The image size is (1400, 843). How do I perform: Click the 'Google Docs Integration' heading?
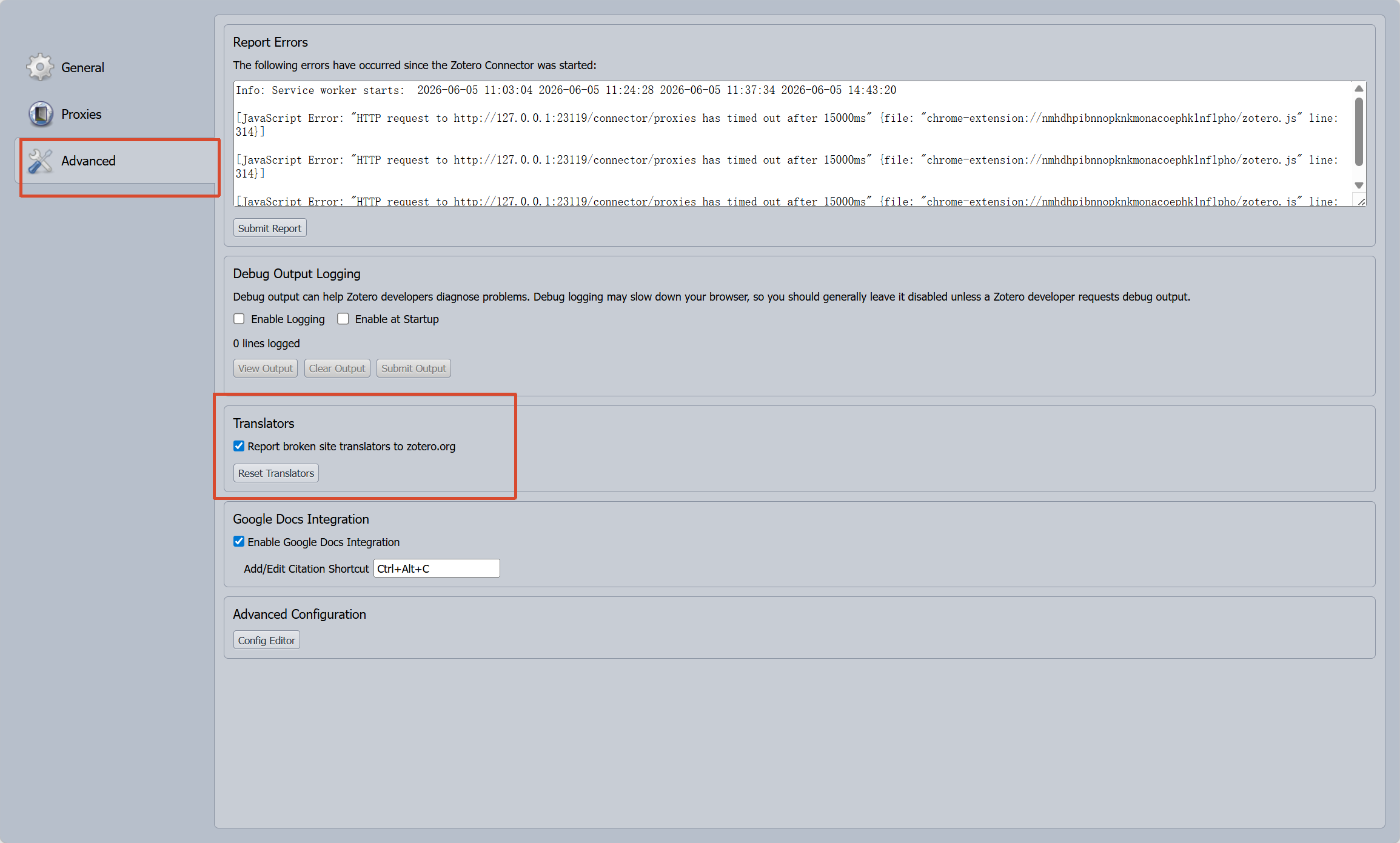click(301, 519)
